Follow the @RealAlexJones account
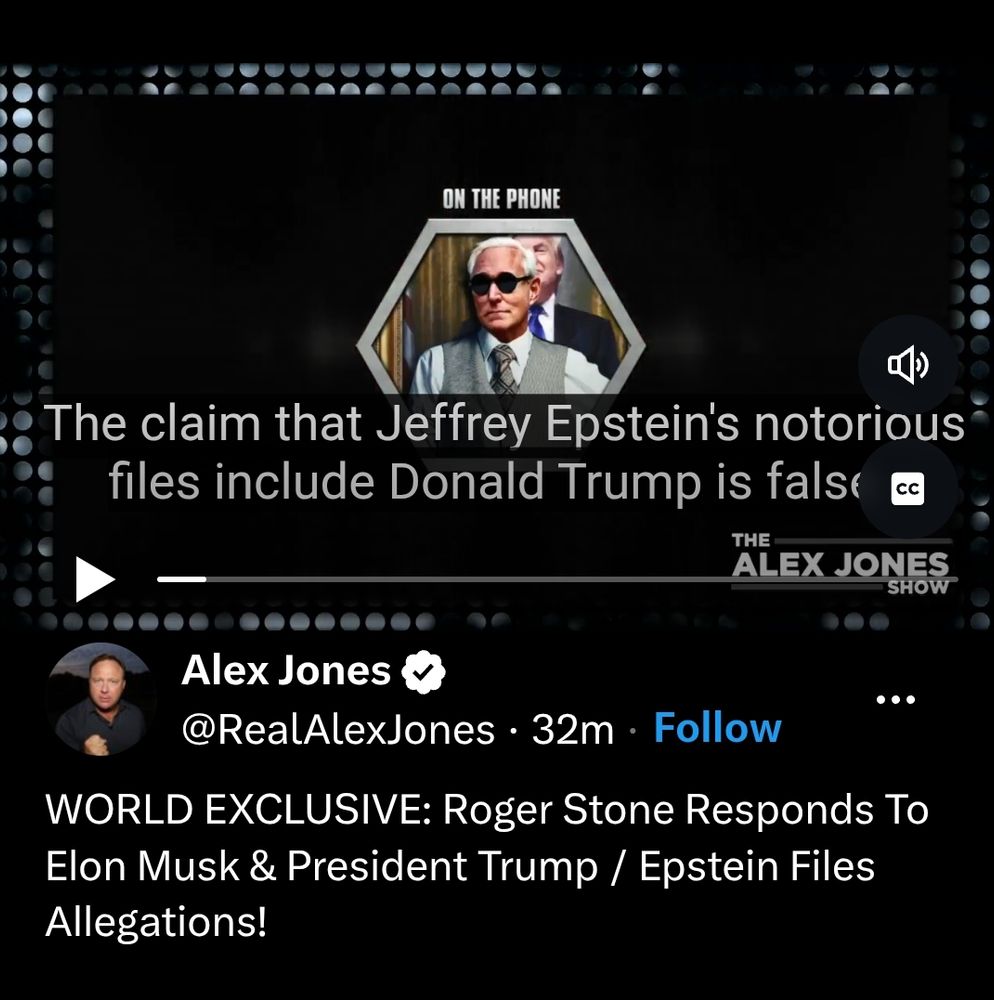Screen dimensions: 994x1000 (x=717, y=728)
